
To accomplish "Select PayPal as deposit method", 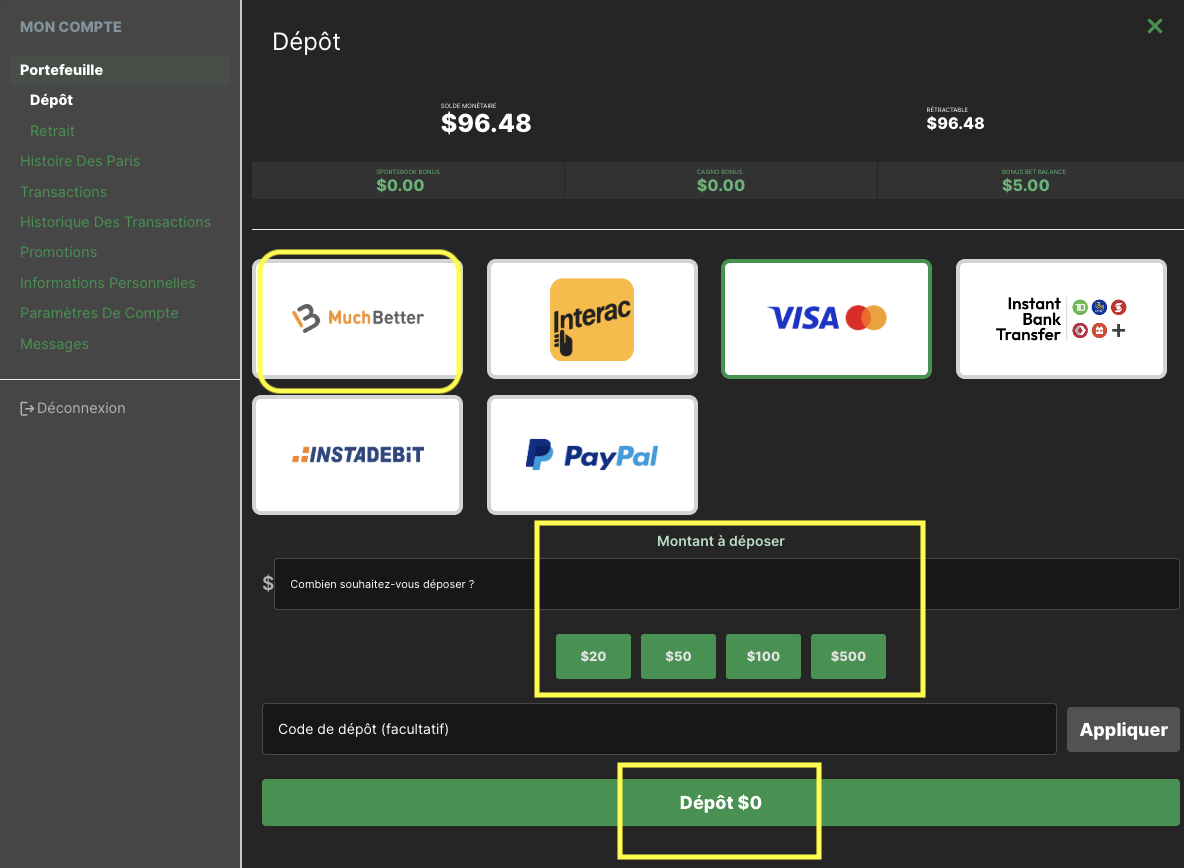I will pyautogui.click(x=592, y=455).
